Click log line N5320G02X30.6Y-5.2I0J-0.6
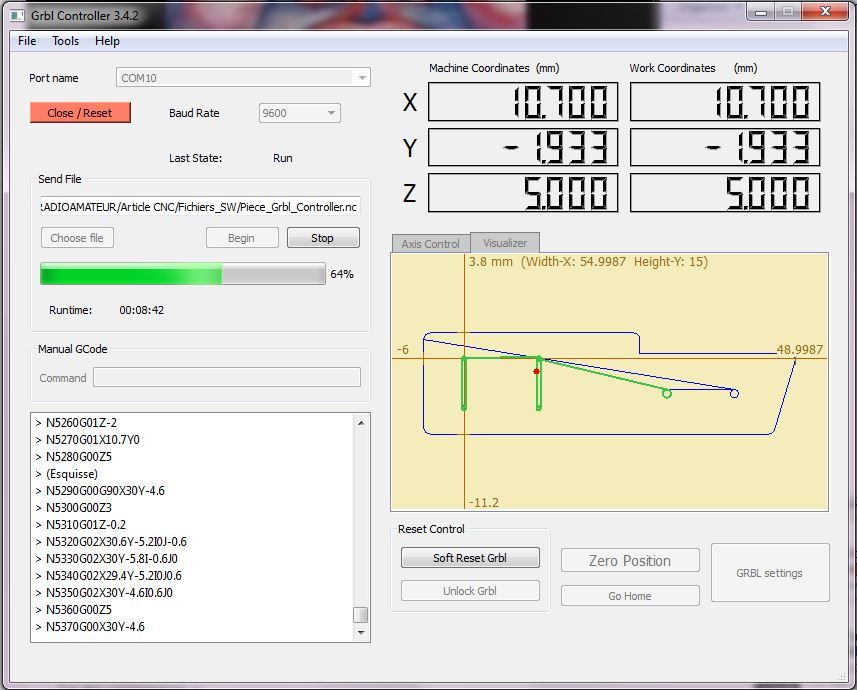Image resolution: width=857 pixels, height=690 pixels. (116, 541)
